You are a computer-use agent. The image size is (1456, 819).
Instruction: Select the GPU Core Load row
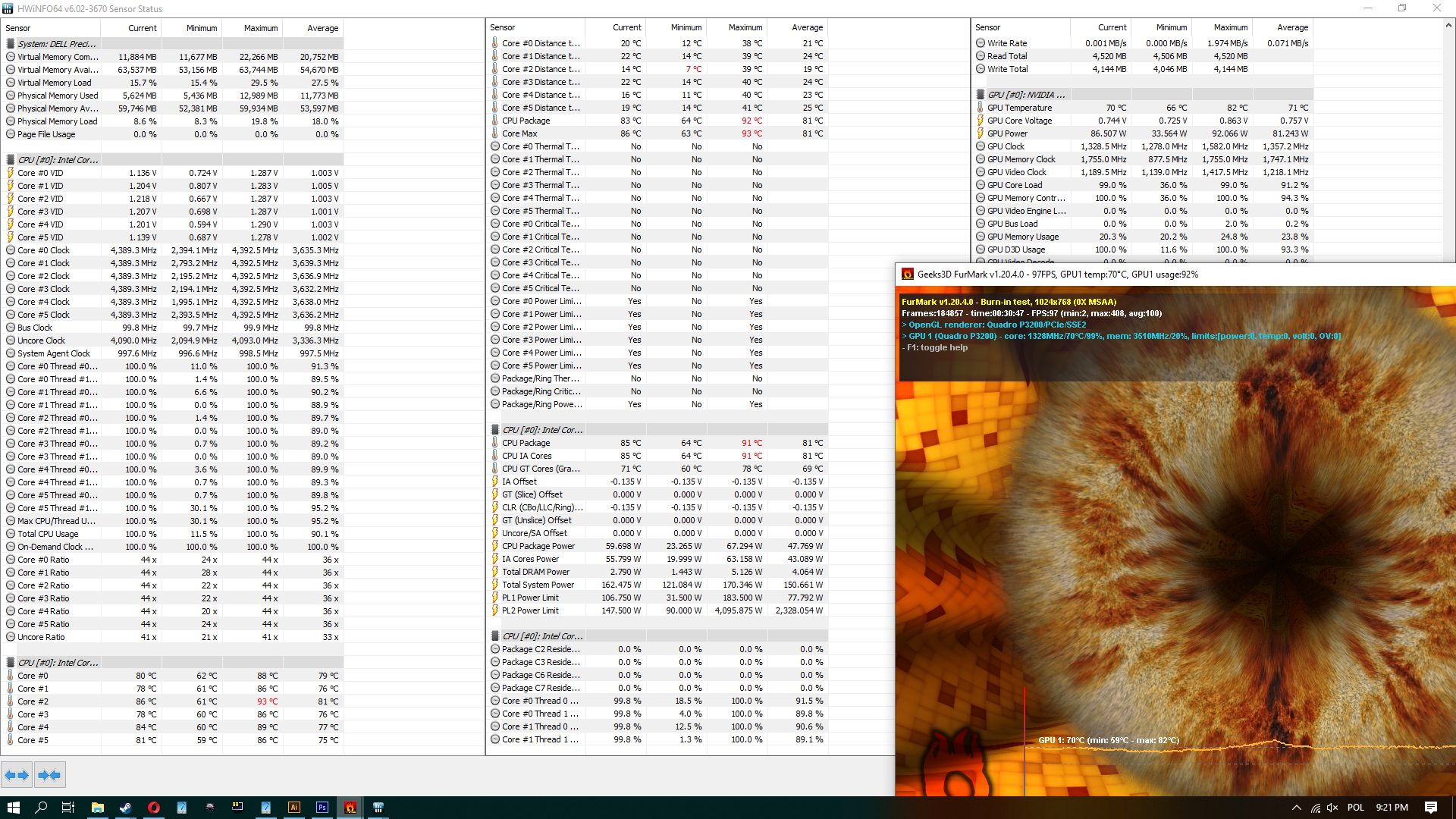1144,185
